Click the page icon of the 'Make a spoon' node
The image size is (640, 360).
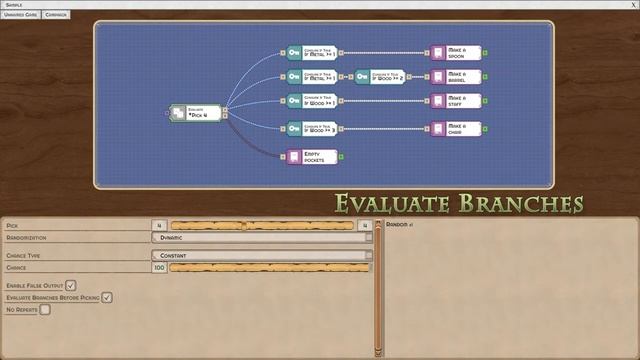tap(438, 53)
